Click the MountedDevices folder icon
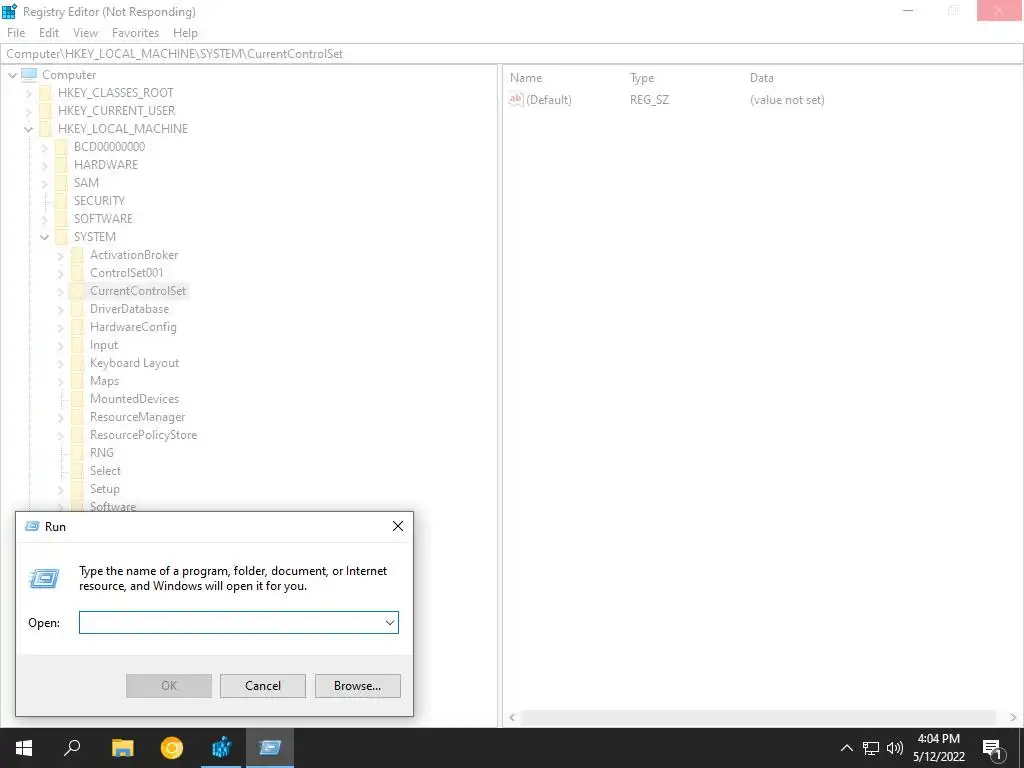The height and width of the screenshot is (768, 1024). point(77,399)
